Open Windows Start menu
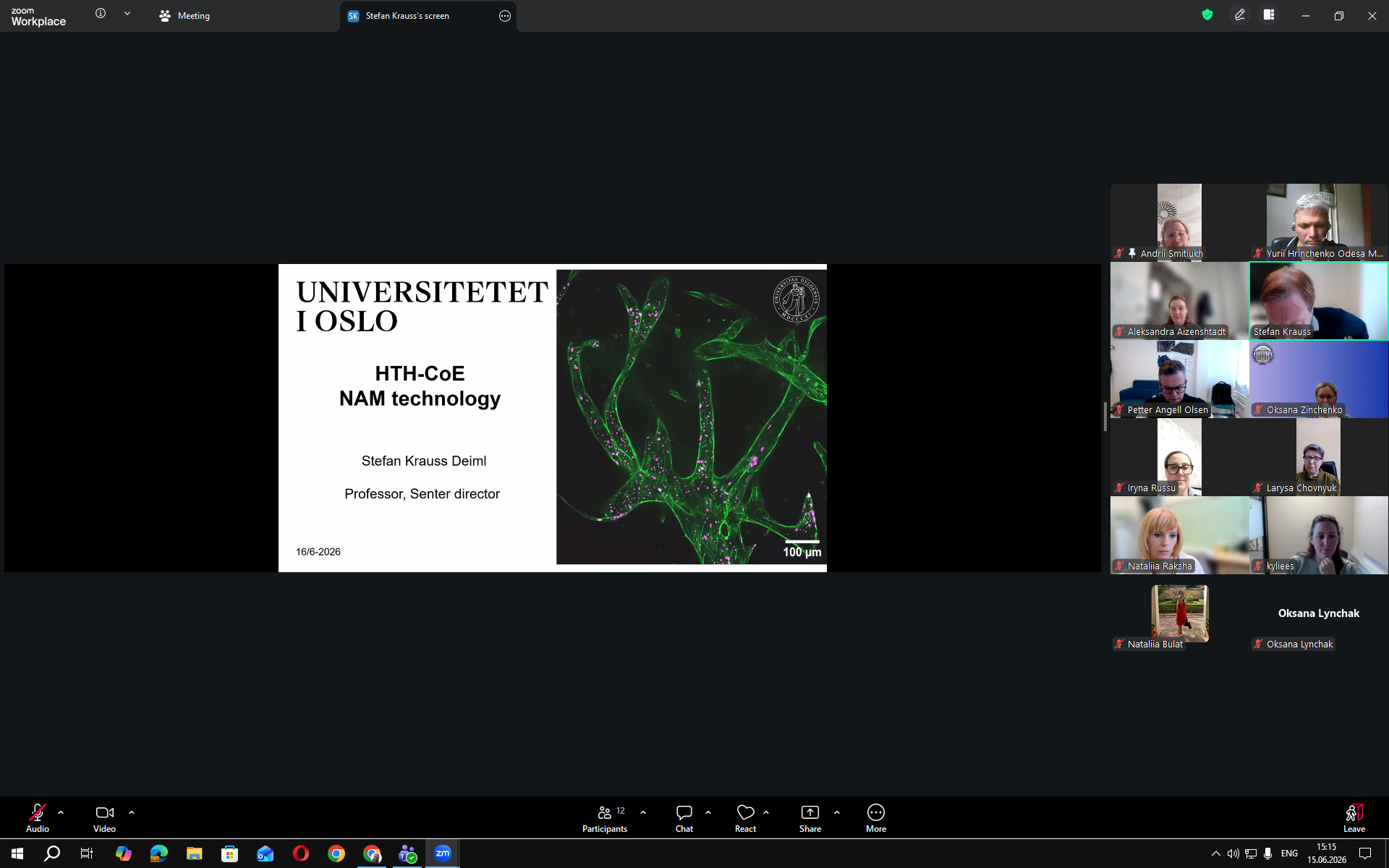This screenshot has height=868, width=1389. point(17,854)
